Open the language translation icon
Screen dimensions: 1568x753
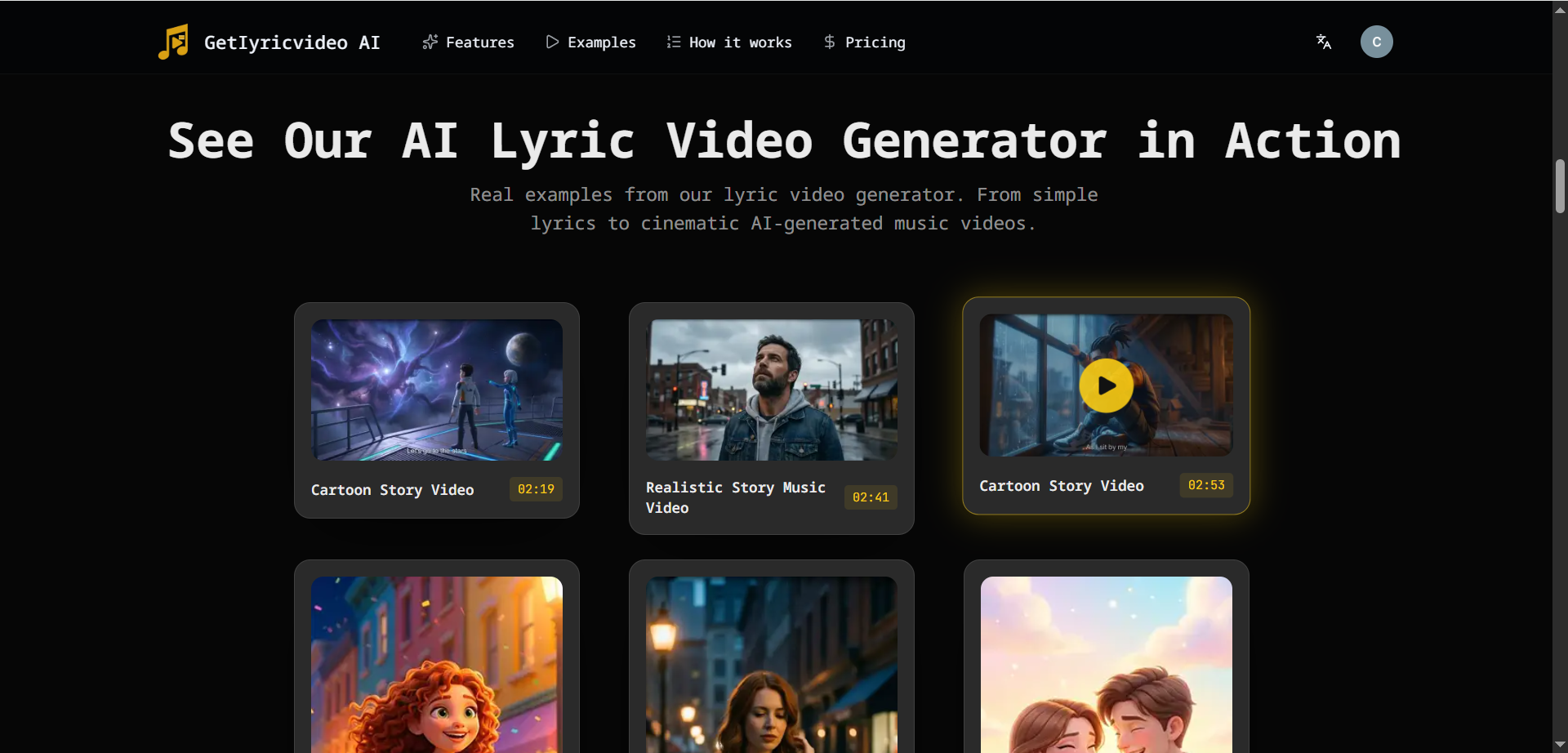(x=1323, y=42)
